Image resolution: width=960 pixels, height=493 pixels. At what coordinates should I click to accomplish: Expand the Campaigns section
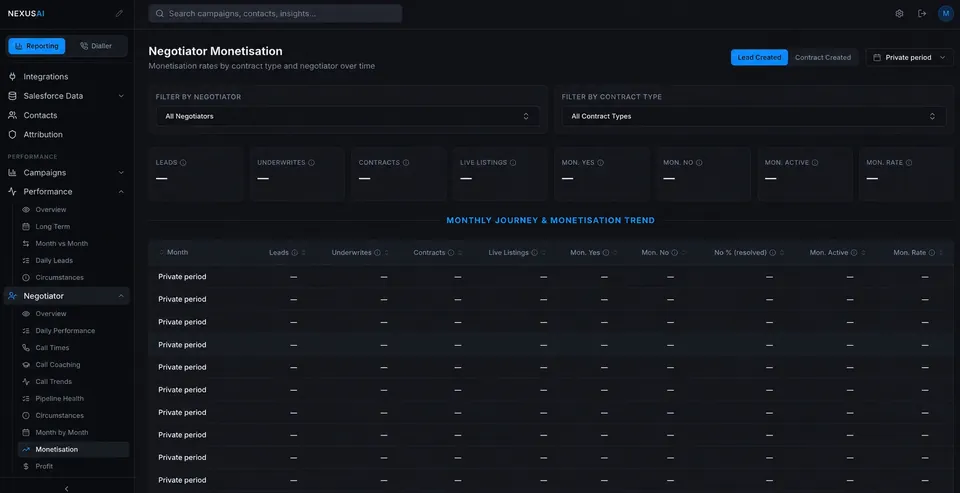coord(121,173)
